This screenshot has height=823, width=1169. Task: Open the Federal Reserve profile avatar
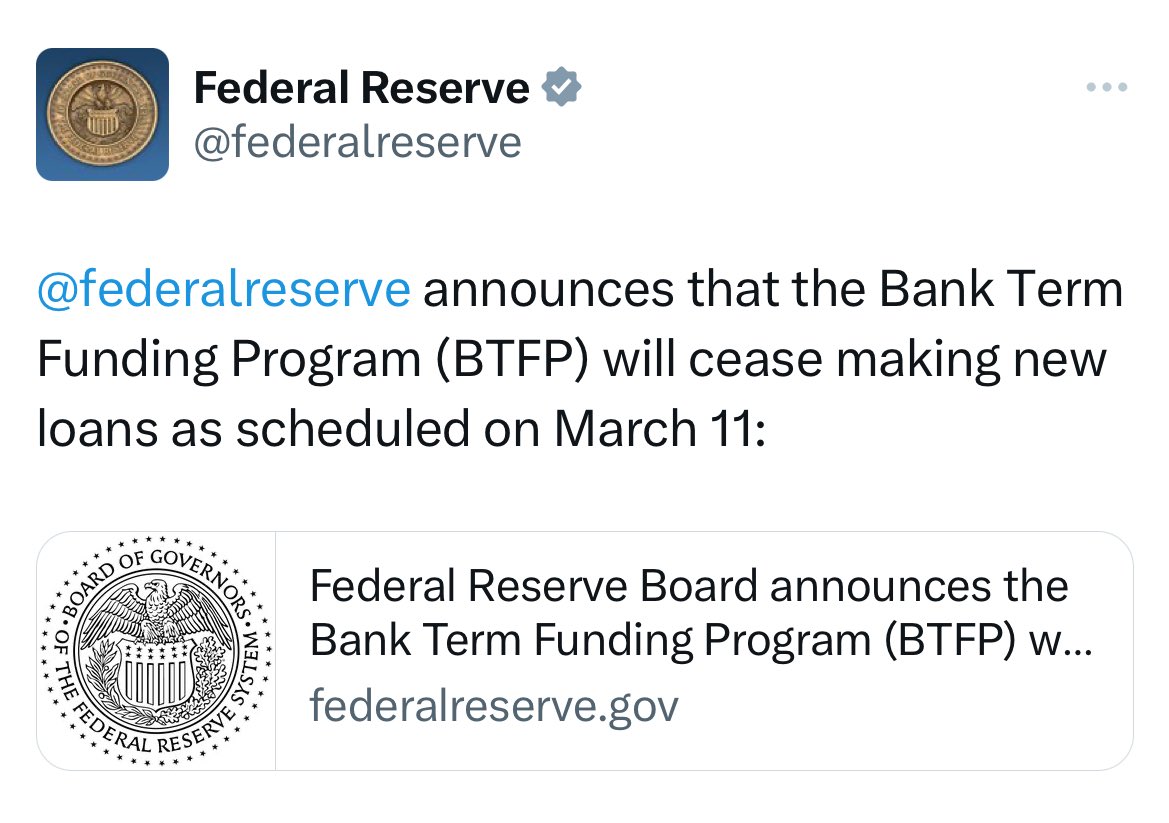102,114
